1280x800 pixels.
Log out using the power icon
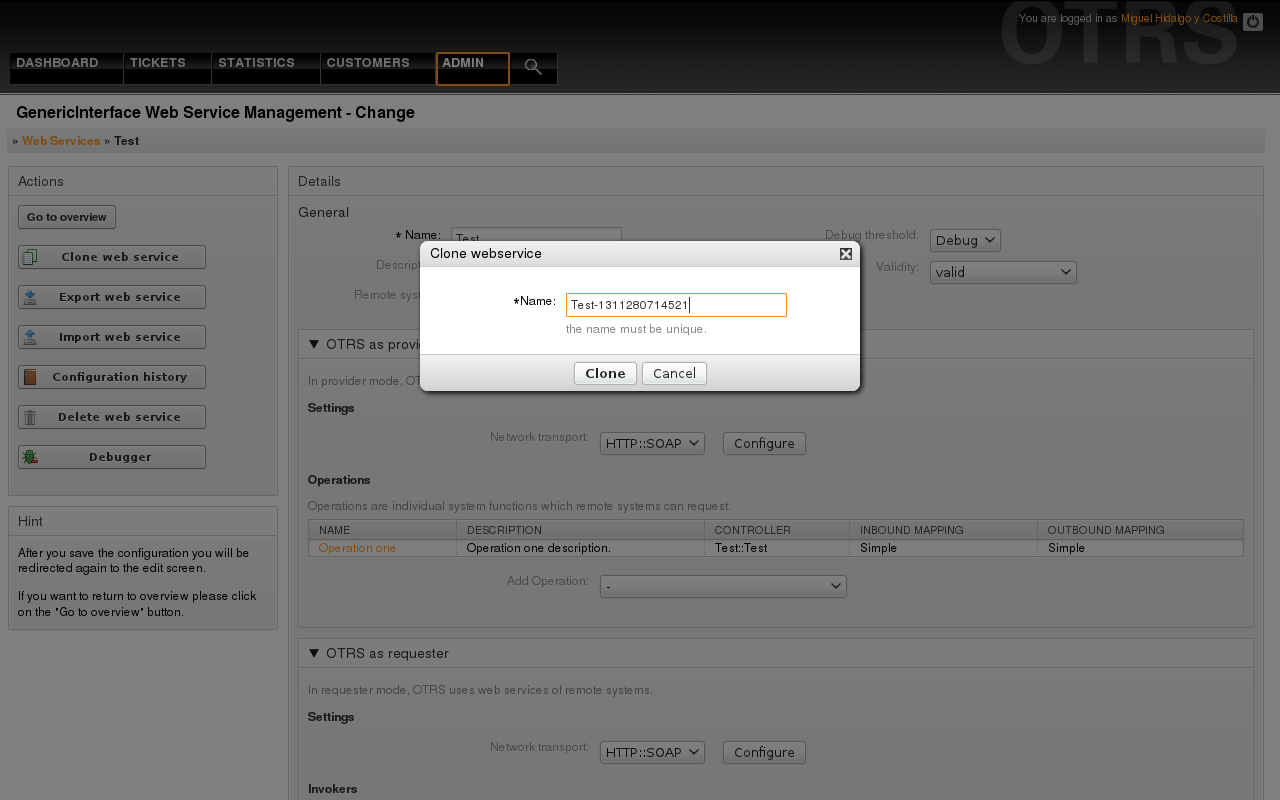pyautogui.click(x=1252, y=21)
